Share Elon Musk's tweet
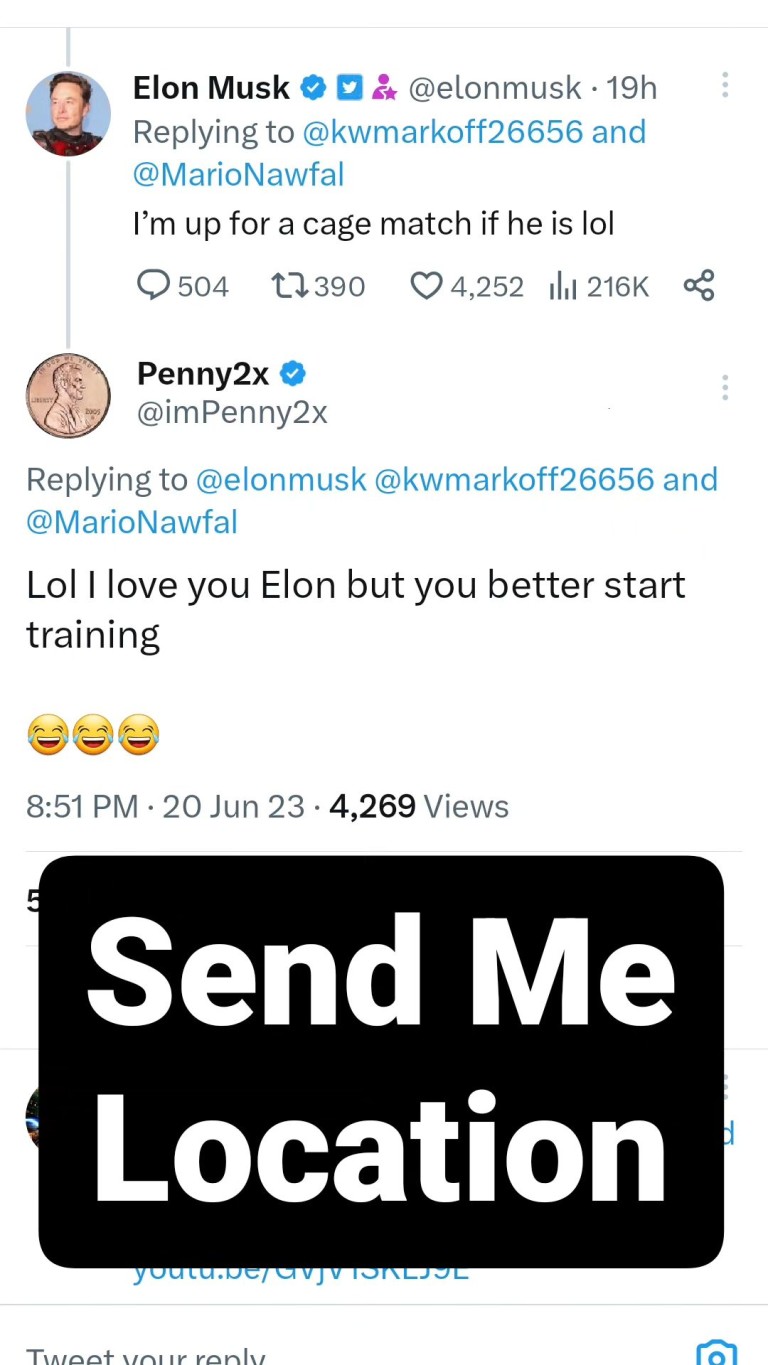768x1365 pixels. [x=699, y=287]
